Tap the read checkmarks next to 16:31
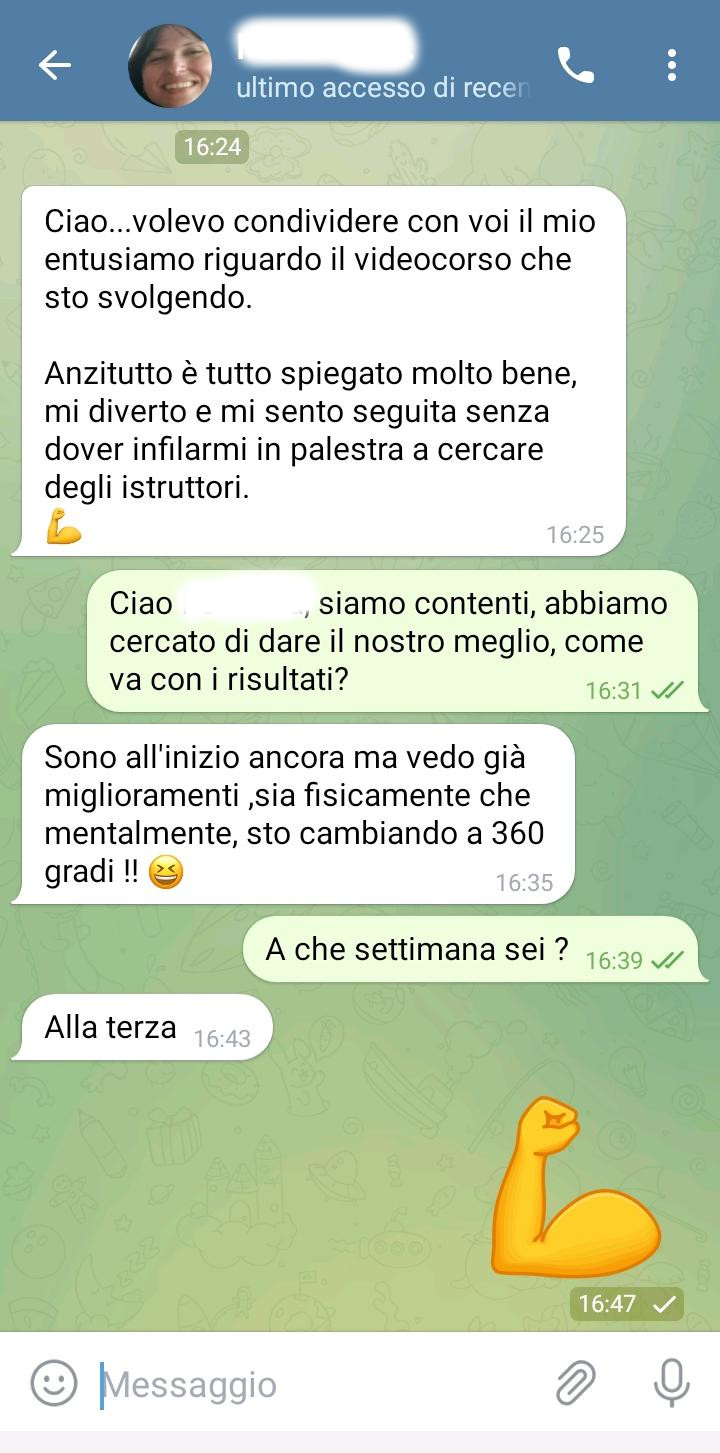720x1453 pixels. (667, 690)
